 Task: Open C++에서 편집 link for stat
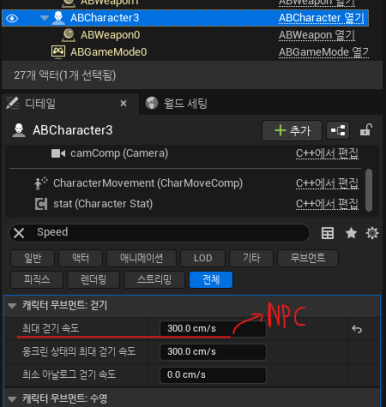(327, 204)
